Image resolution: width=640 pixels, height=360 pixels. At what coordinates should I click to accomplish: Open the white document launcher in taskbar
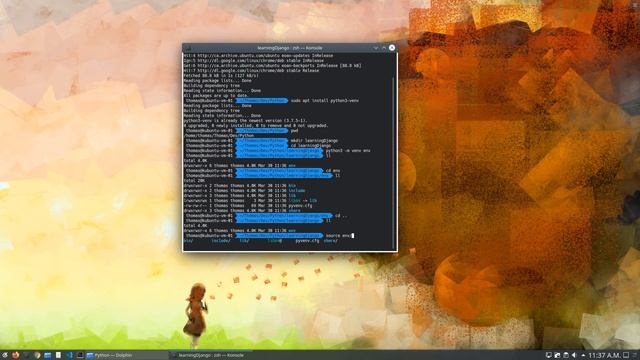(x=58, y=356)
